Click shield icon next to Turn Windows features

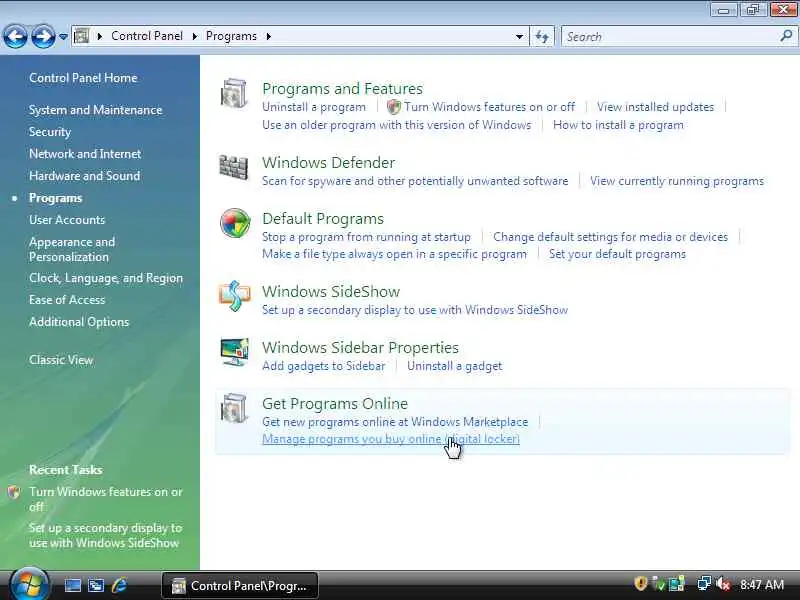393,107
